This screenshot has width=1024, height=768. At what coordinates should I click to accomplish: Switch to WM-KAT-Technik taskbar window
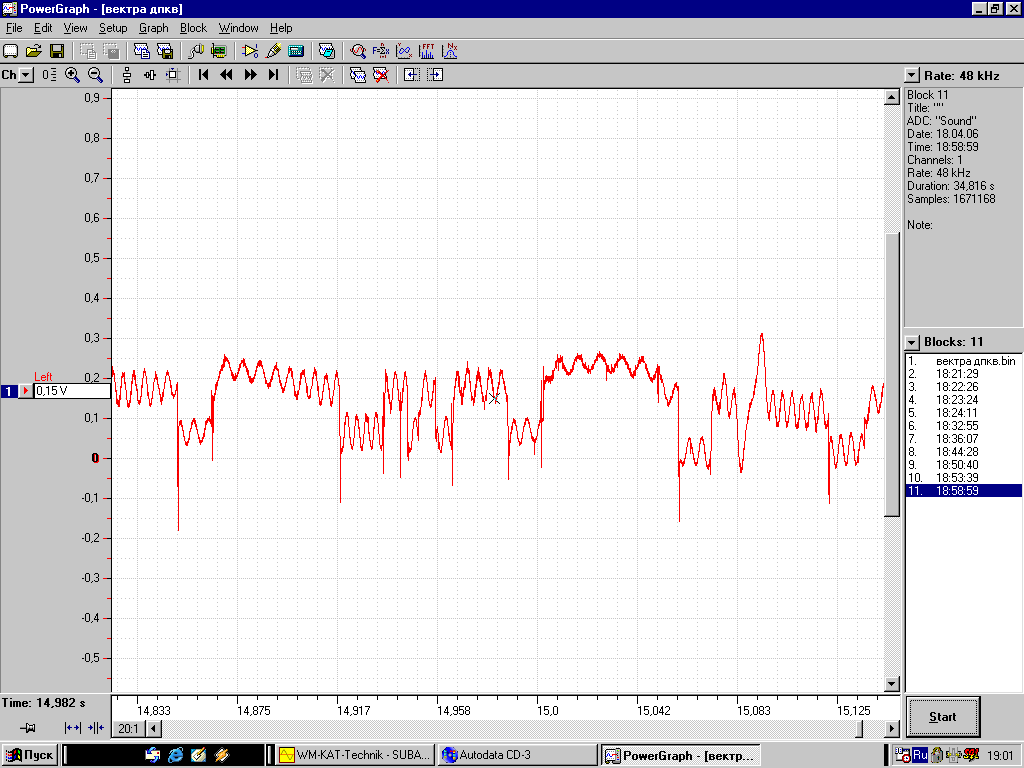click(355, 756)
